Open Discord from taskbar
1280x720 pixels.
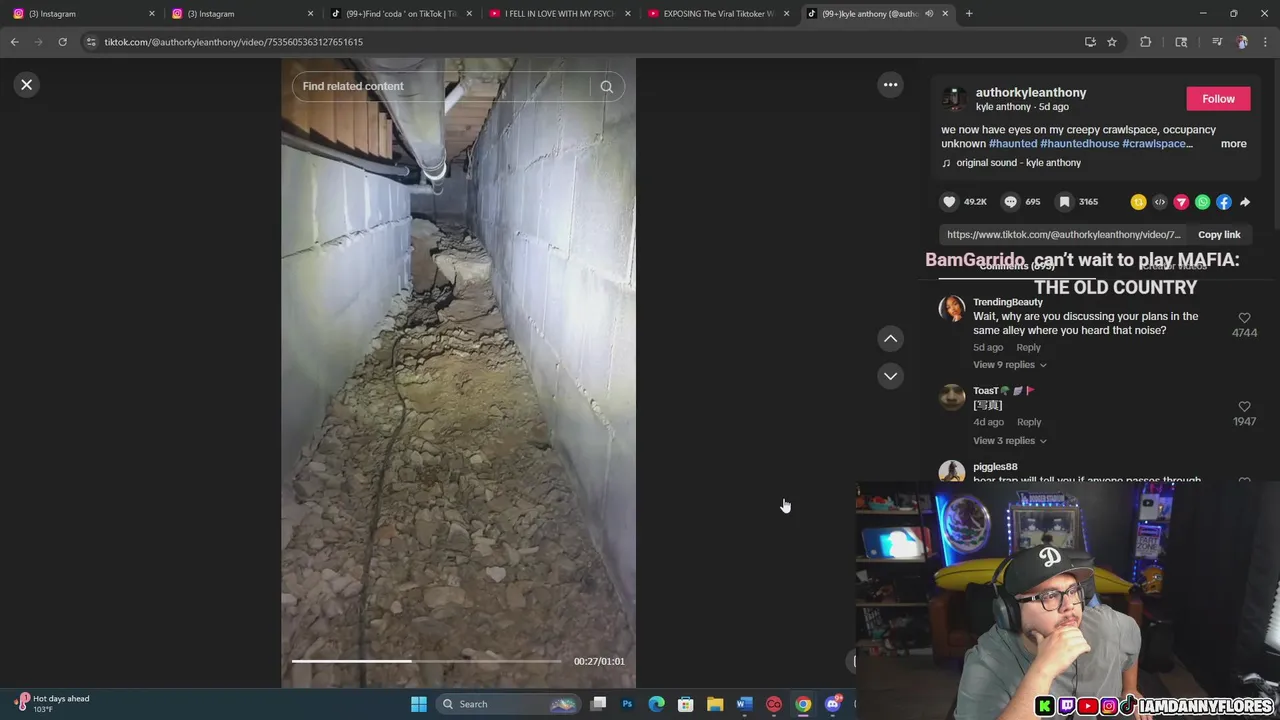833,704
